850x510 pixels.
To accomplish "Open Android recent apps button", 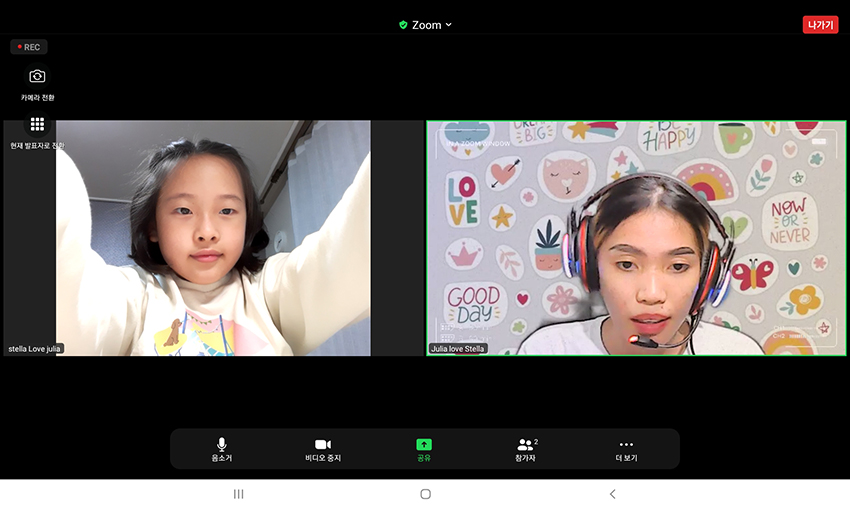I will (x=238, y=494).
